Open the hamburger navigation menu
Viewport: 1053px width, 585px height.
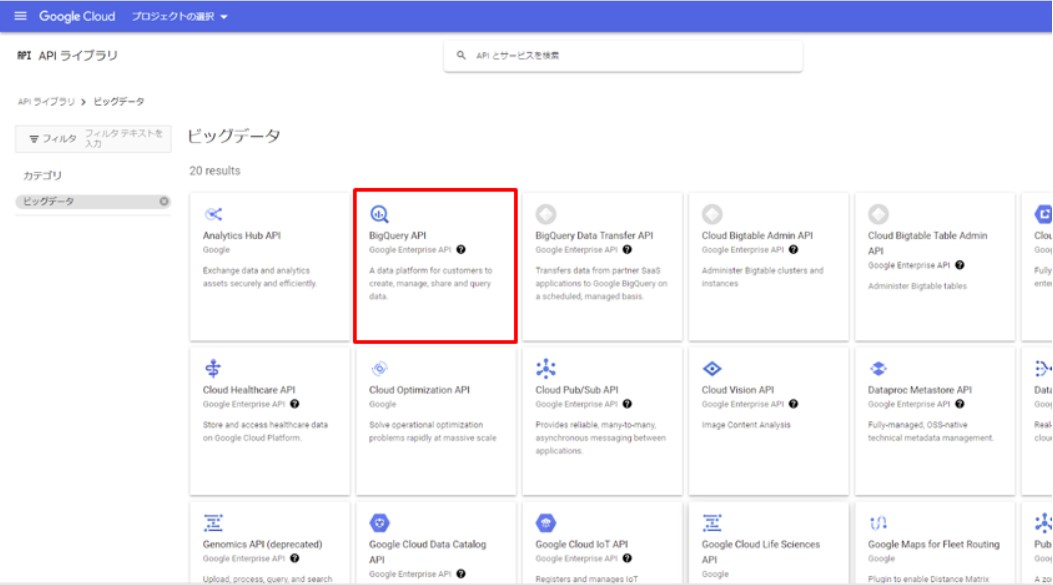[x=20, y=16]
